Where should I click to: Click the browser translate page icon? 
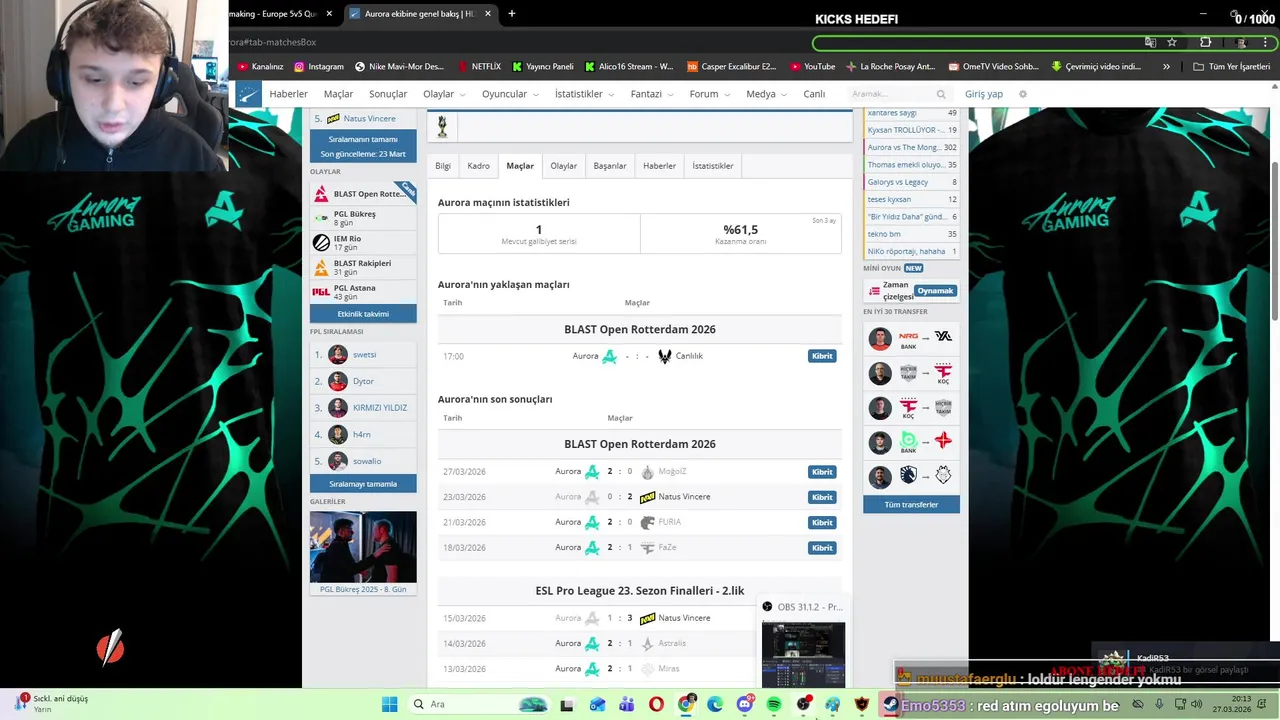tap(1150, 42)
